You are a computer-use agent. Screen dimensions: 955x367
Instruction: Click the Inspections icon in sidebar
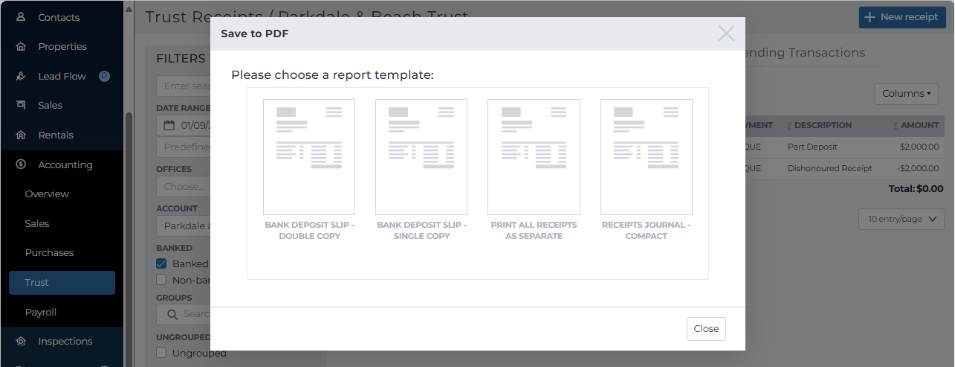tap(21, 341)
